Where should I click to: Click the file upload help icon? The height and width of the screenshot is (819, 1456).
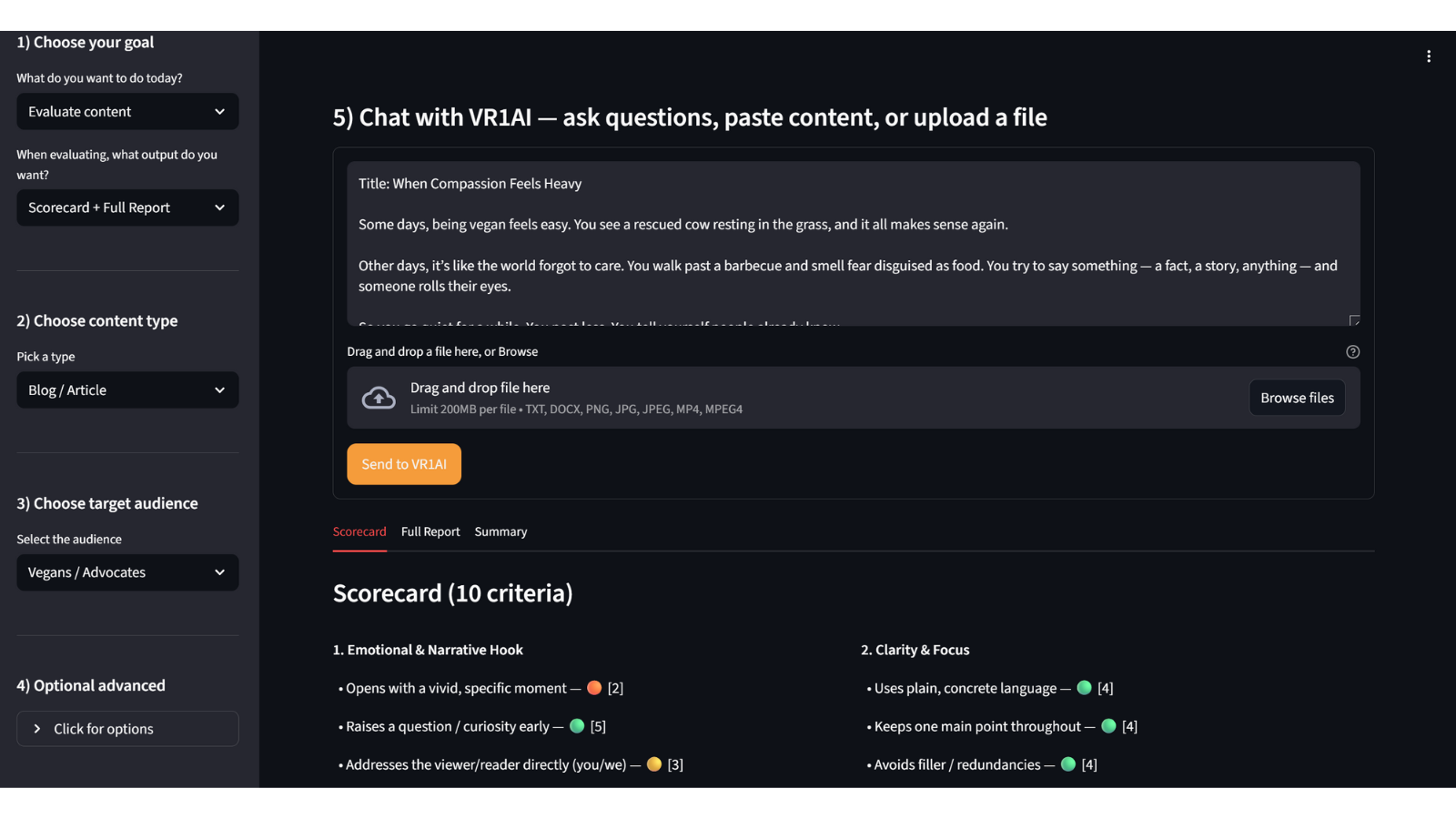[x=1353, y=352]
